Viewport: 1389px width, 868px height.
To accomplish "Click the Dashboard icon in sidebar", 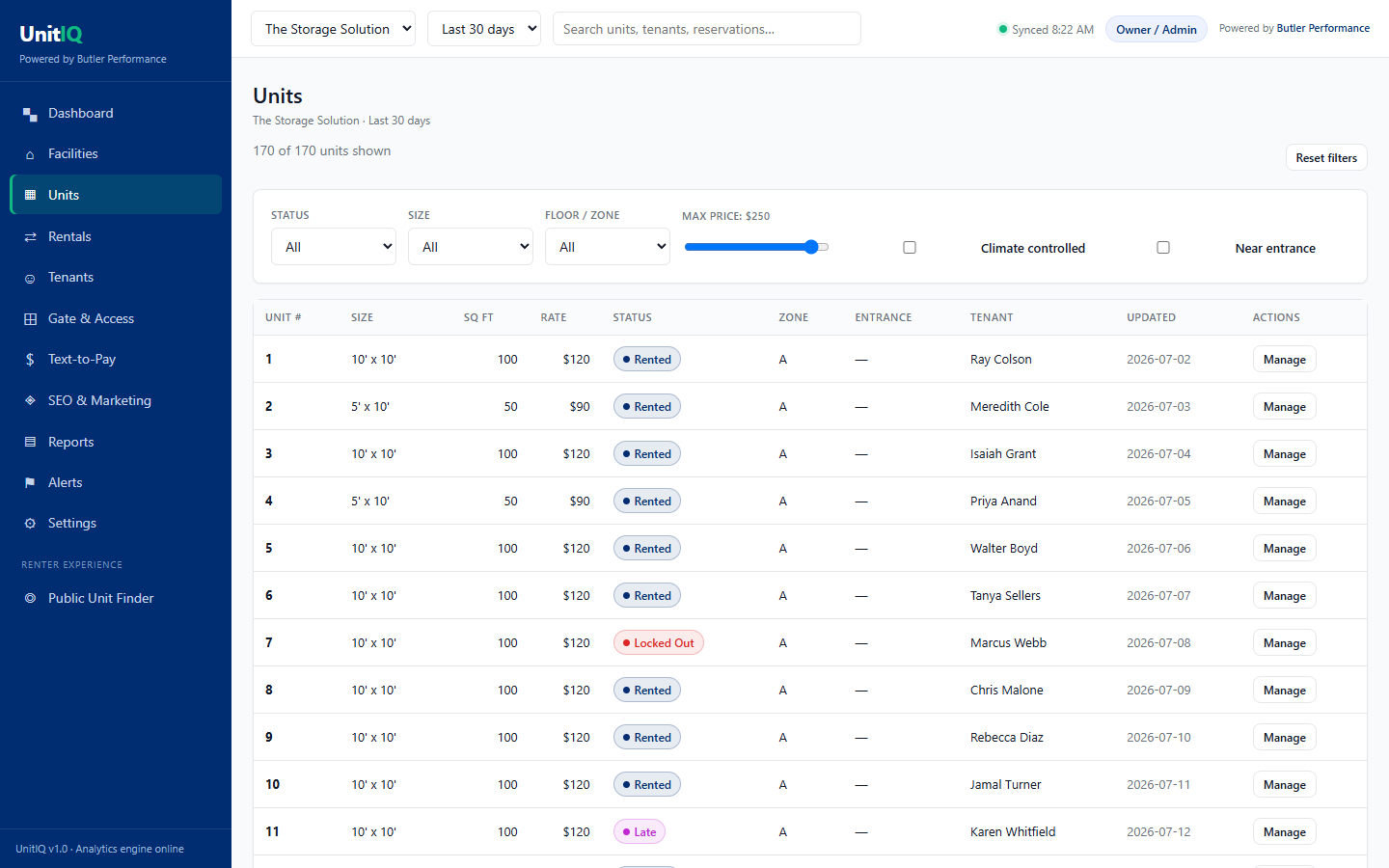I will tap(30, 114).
